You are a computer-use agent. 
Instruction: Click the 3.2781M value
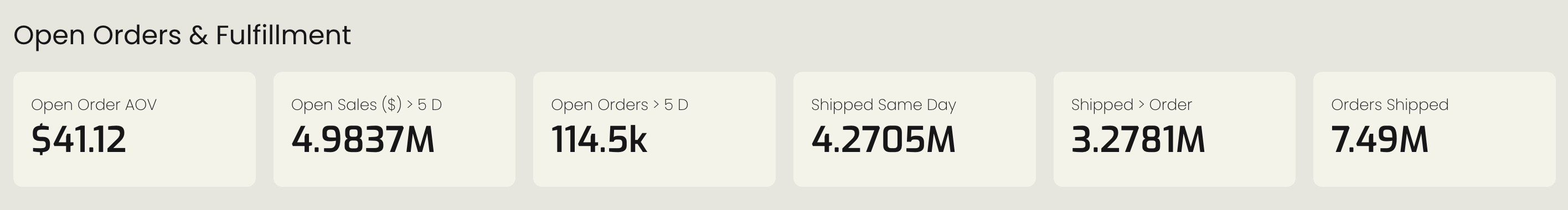[1138, 140]
